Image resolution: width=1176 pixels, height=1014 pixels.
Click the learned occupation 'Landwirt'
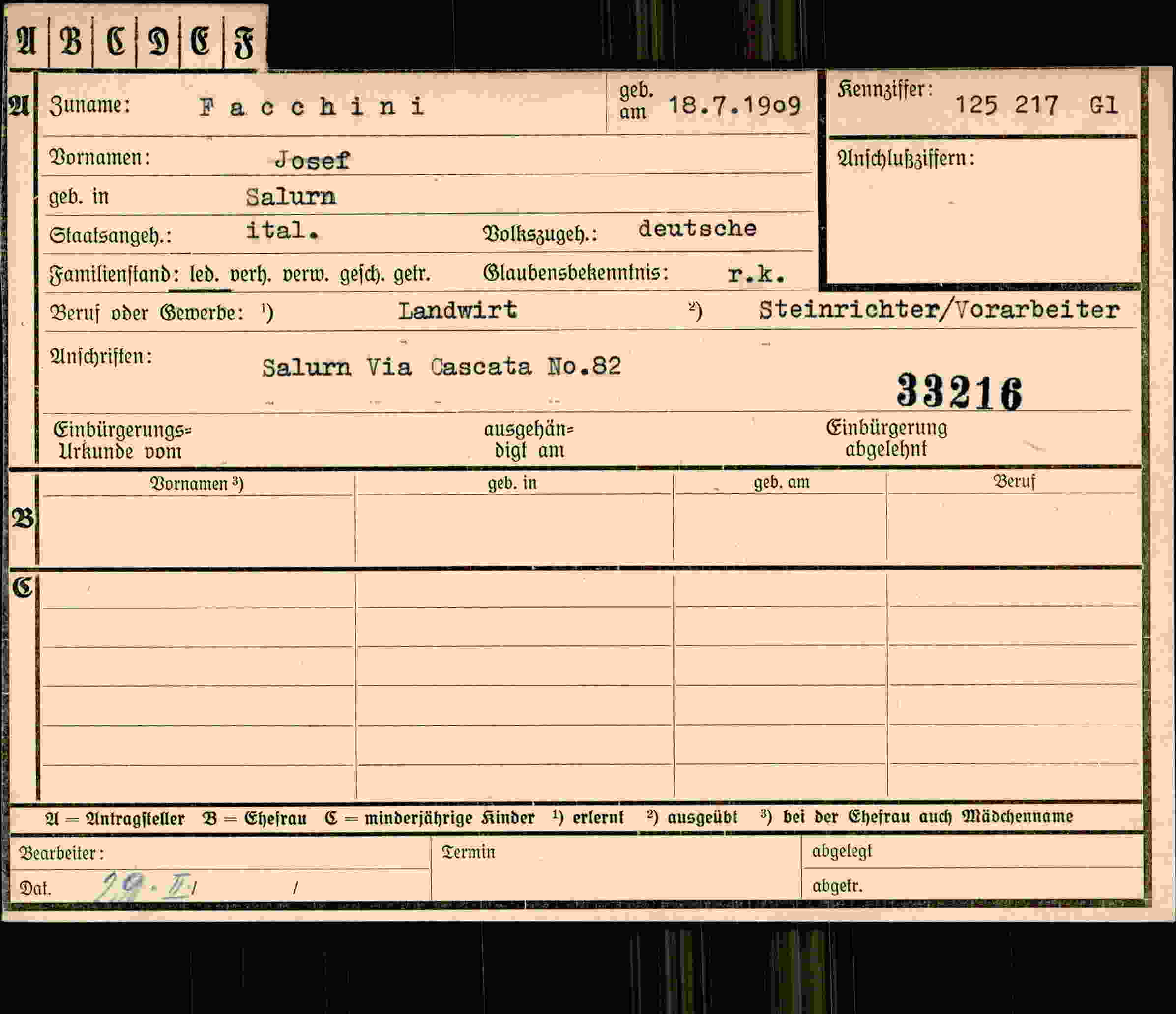tap(457, 310)
